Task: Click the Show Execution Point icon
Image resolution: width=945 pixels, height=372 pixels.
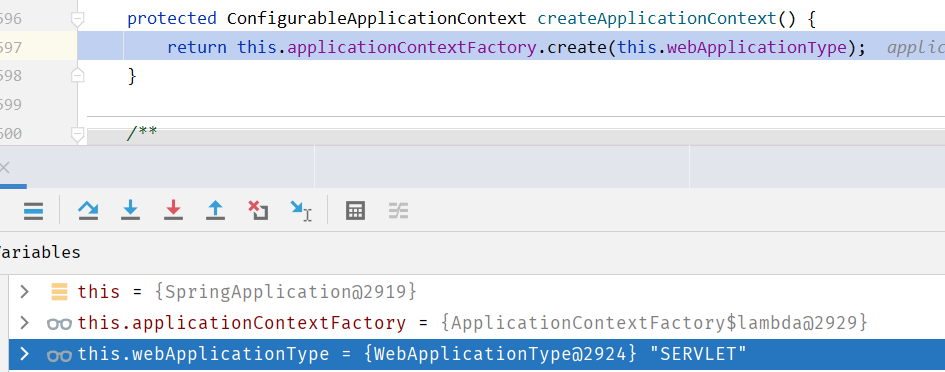Action: point(33,210)
